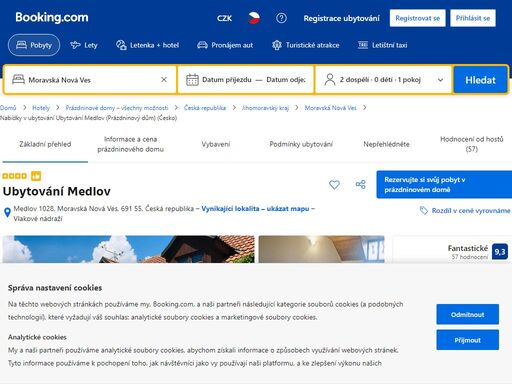The width and height of the screenshot is (512, 384).
Task: Click the Hledat search button
Action: pyautogui.click(x=480, y=80)
